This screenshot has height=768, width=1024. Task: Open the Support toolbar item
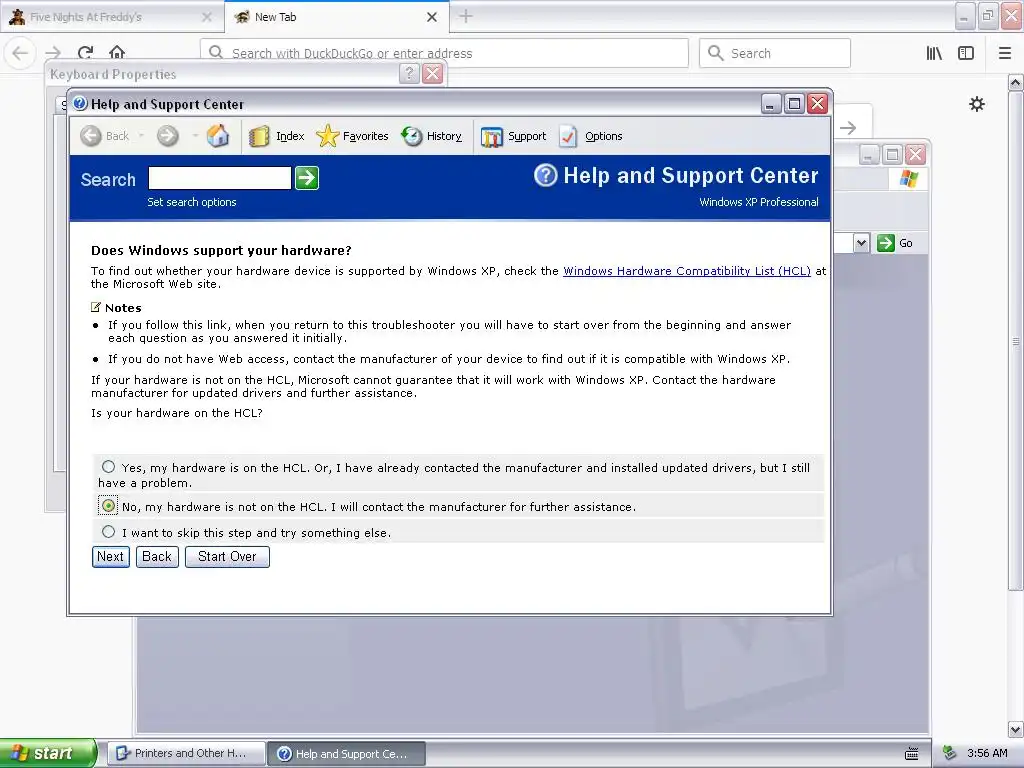click(514, 136)
